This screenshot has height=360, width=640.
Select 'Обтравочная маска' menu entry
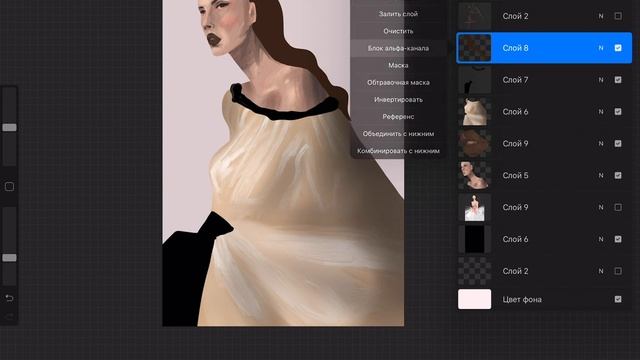pyautogui.click(x=398, y=82)
